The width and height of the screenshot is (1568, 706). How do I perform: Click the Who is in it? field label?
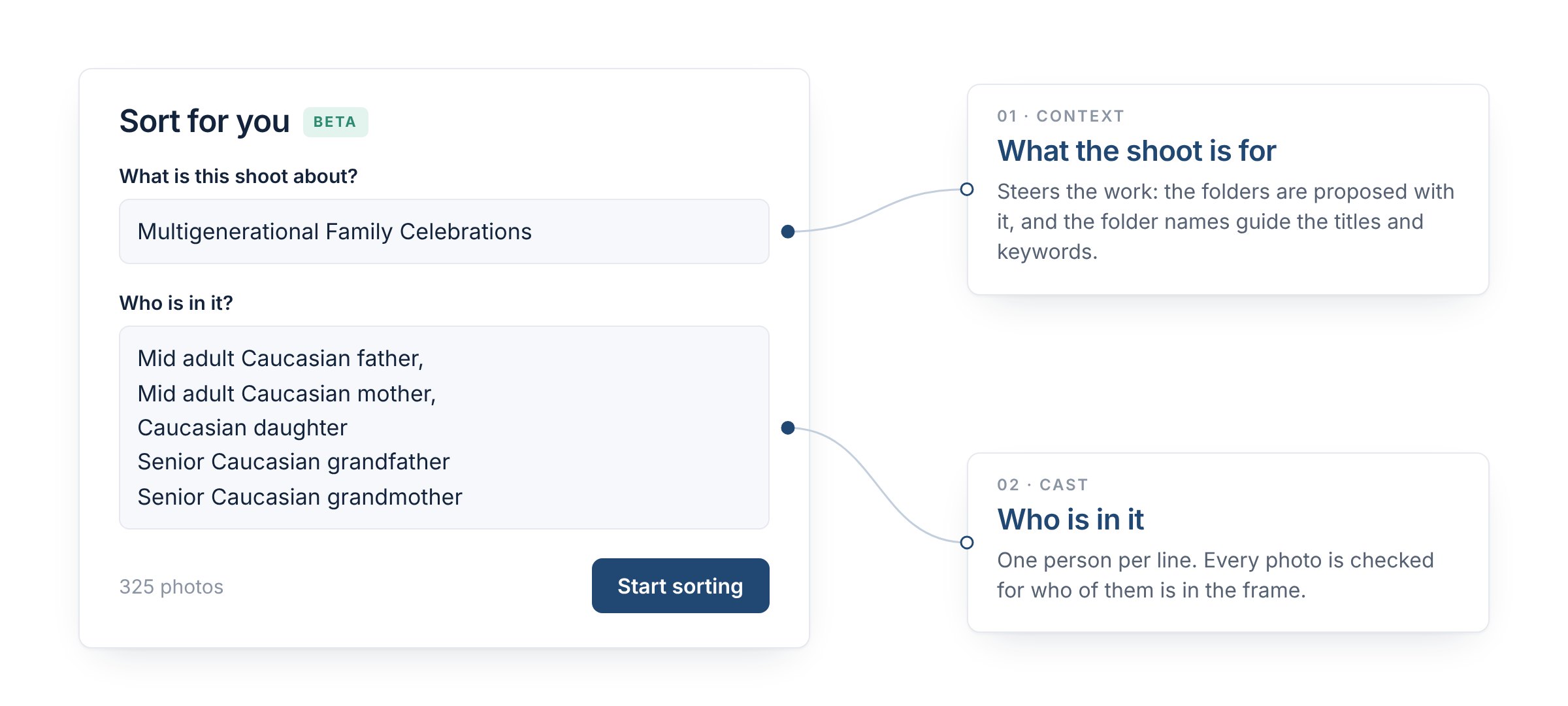176,303
